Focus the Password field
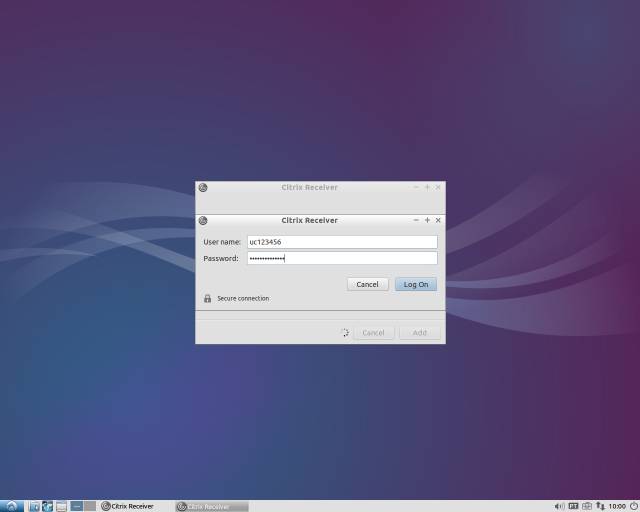 [x=342, y=258]
